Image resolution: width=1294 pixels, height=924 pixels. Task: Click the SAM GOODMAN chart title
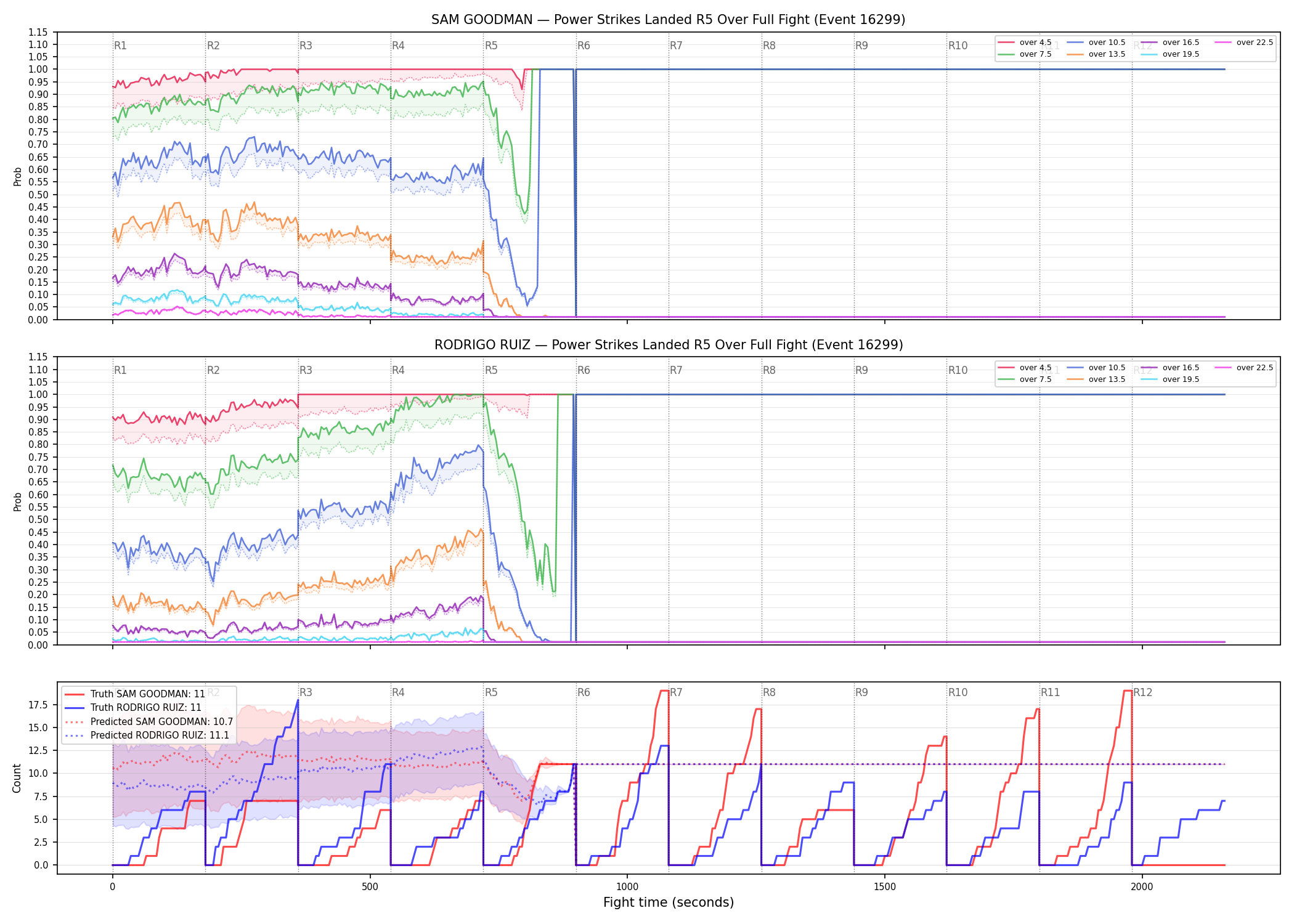point(669,20)
